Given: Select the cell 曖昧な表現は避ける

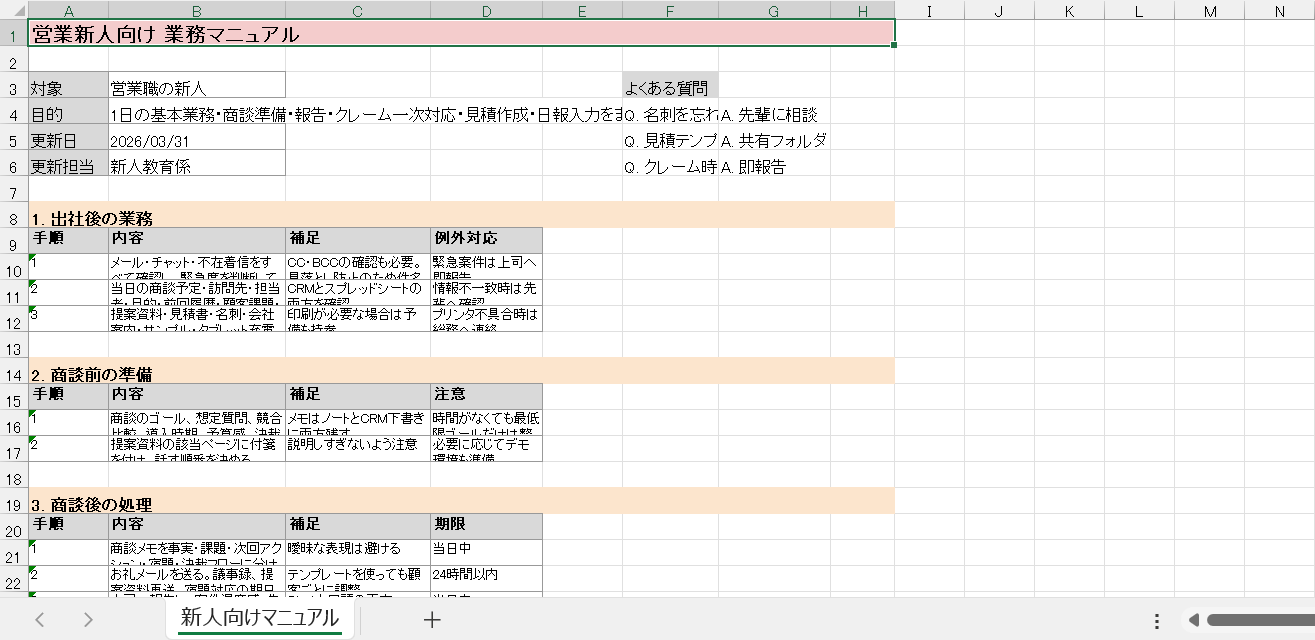Looking at the screenshot, I should [357, 553].
